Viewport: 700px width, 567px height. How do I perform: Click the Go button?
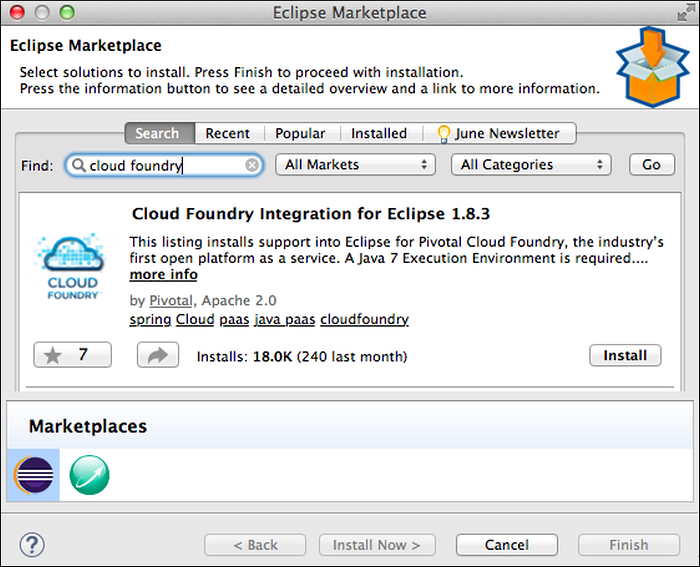[652, 165]
